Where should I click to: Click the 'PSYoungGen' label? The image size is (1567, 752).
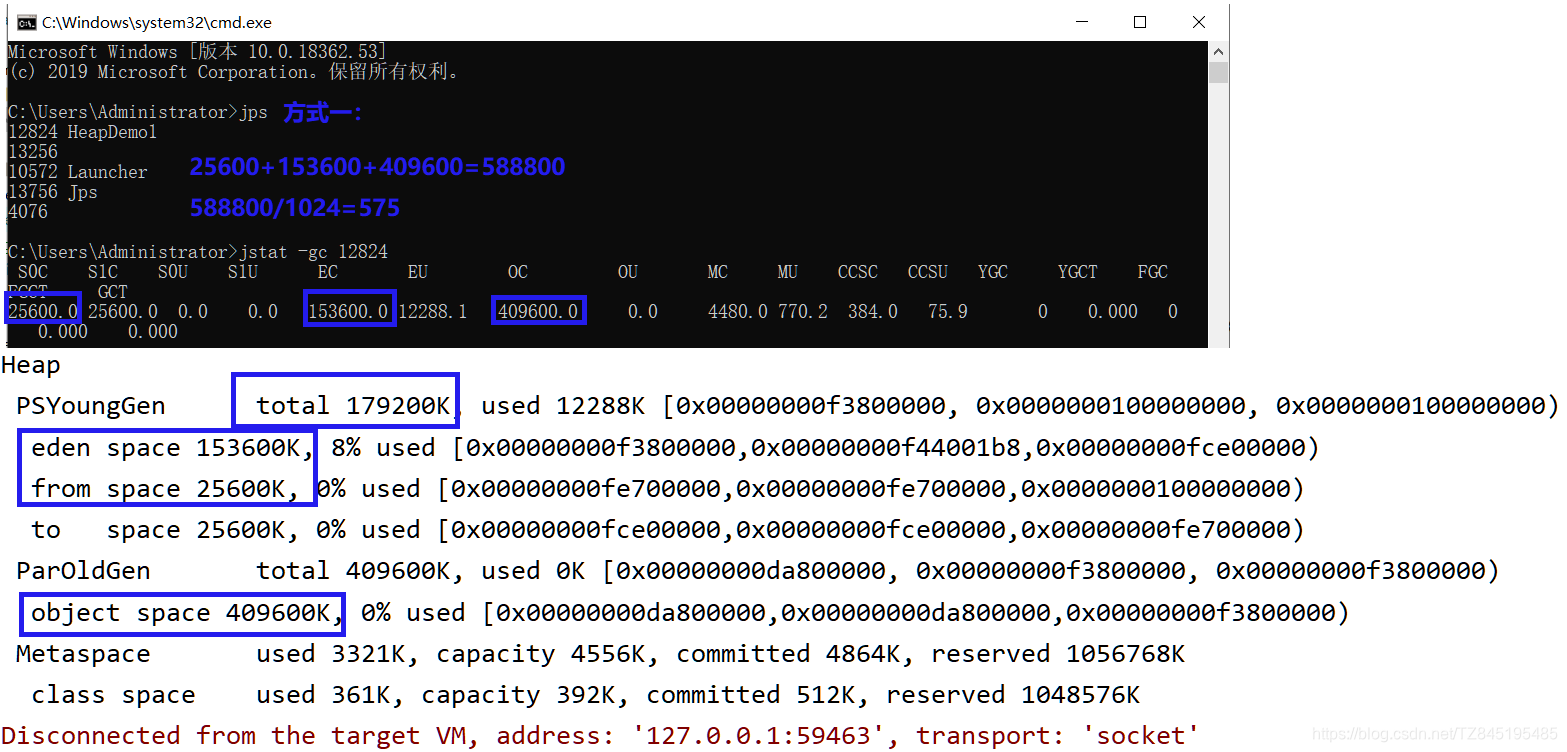(91, 406)
